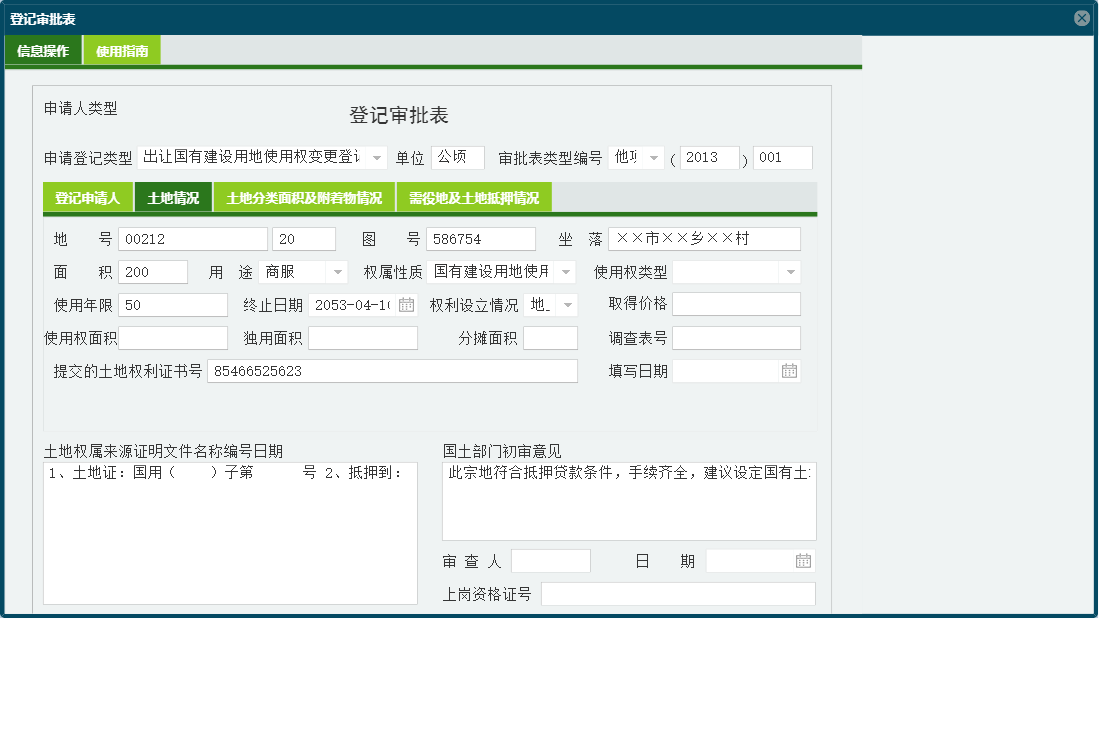Open the 使用指南 menu
1099x742 pixels.
point(121,49)
